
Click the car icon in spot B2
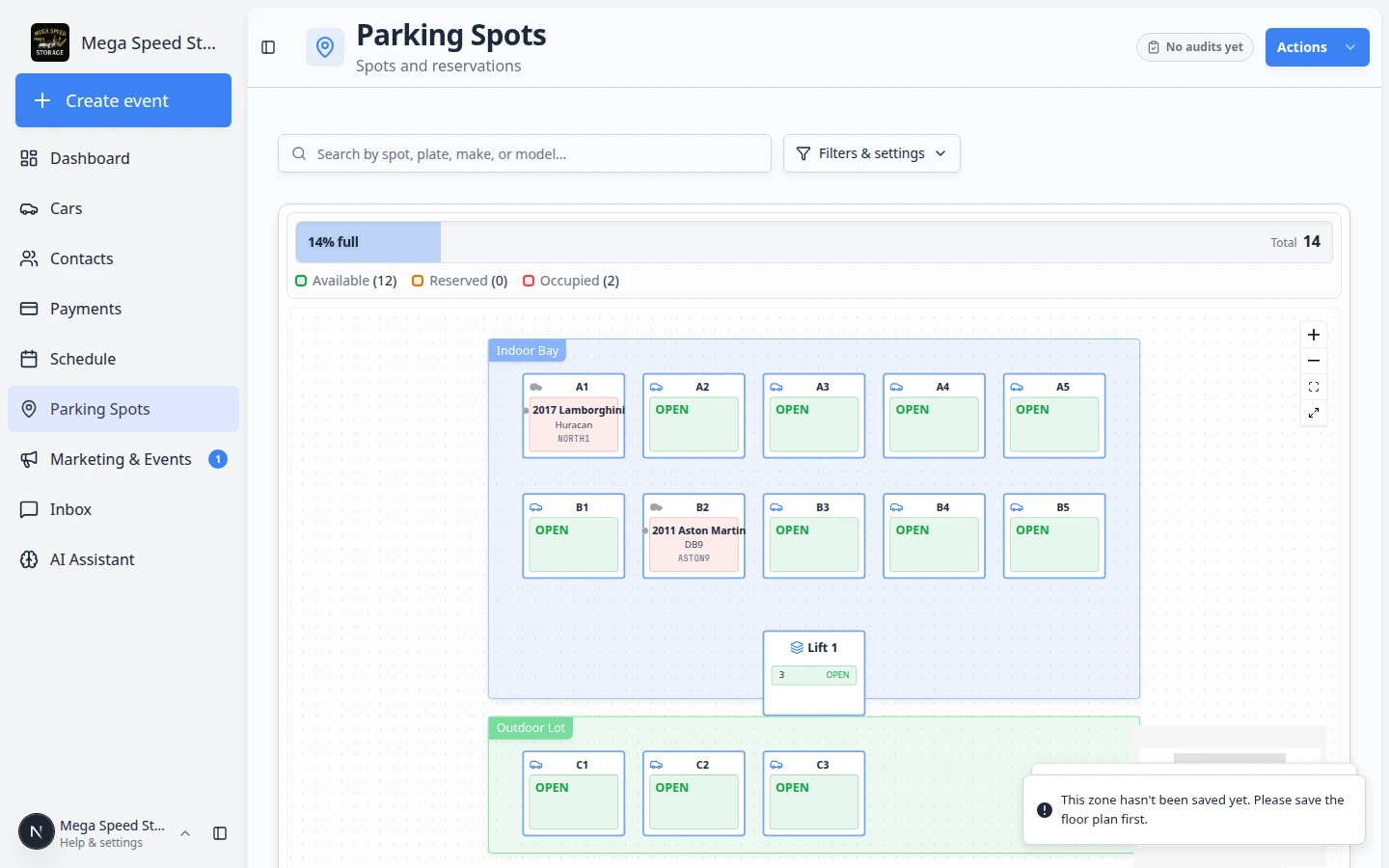[656, 507]
